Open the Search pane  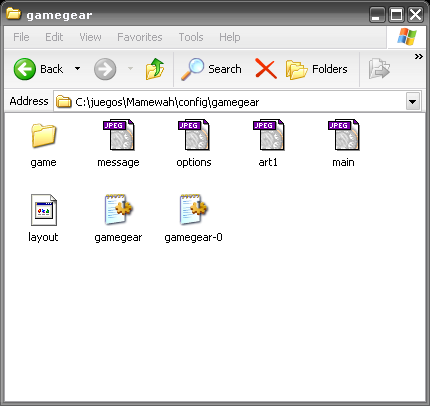[x=211, y=69]
